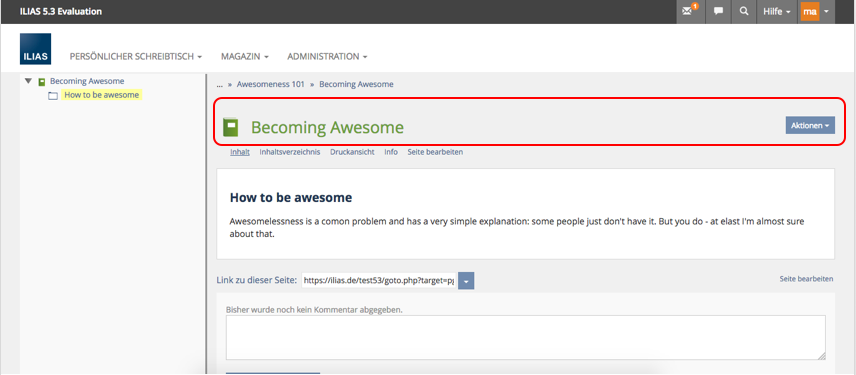Click the ILIAS 5.3 Evaluation header text
The image size is (856, 375).
coord(61,11)
